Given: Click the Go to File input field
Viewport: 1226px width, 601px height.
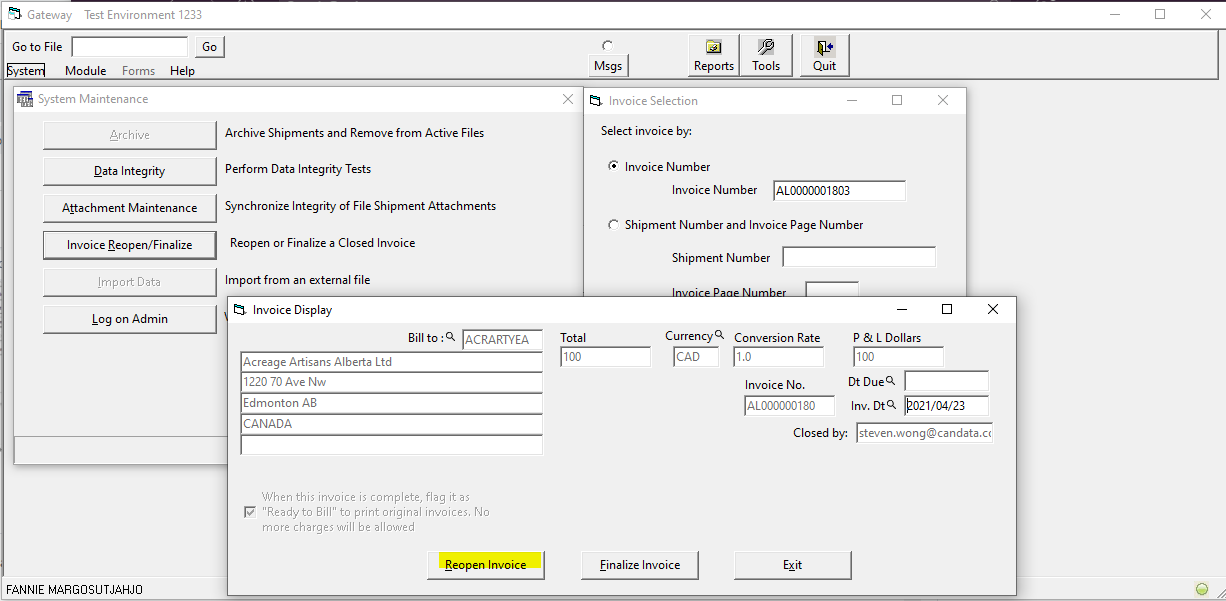Looking at the screenshot, I should (130, 47).
